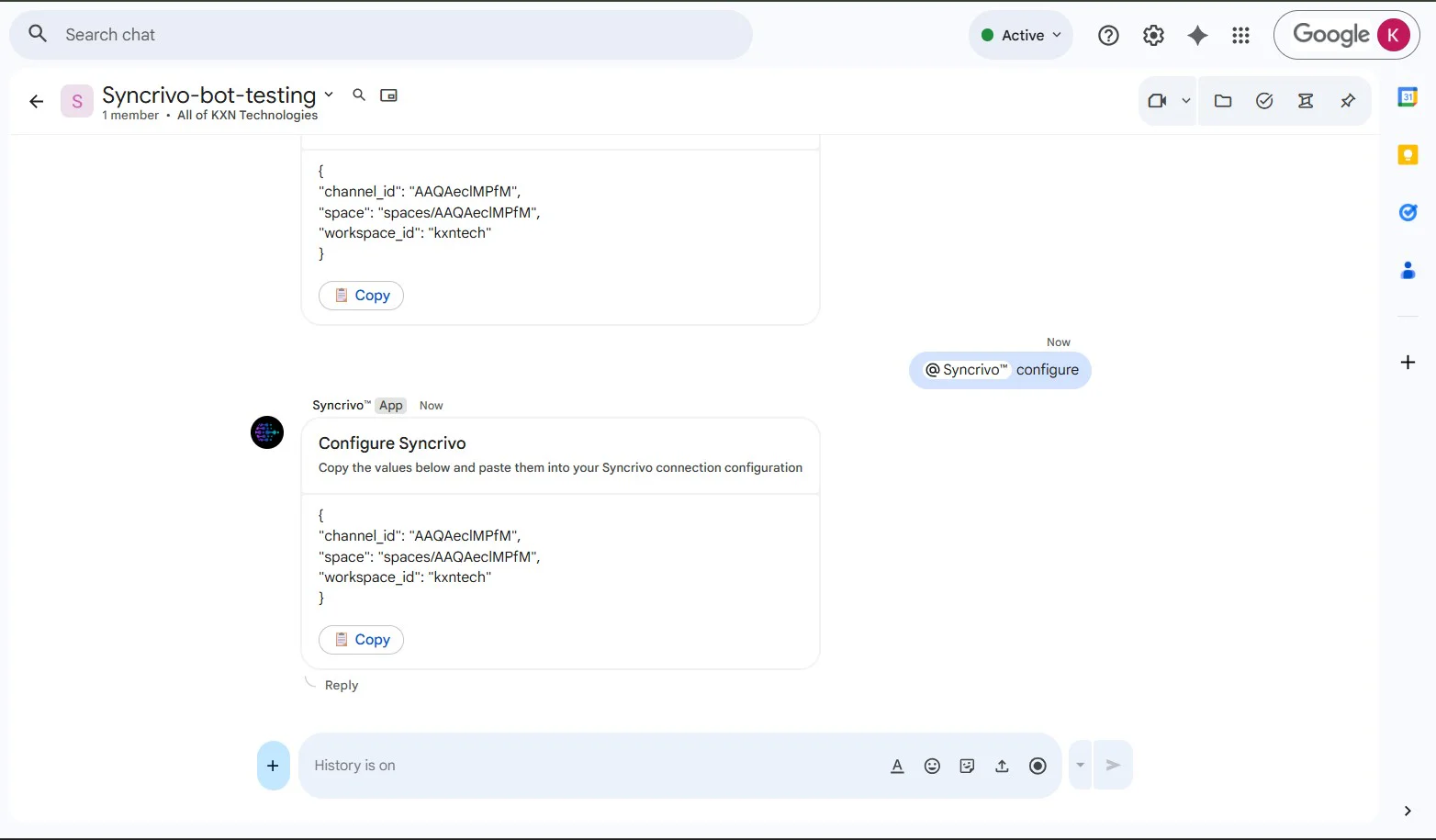Viewport: 1436px width, 840px height.
Task: Open the GIF sticker picker icon
Action: tap(967, 766)
